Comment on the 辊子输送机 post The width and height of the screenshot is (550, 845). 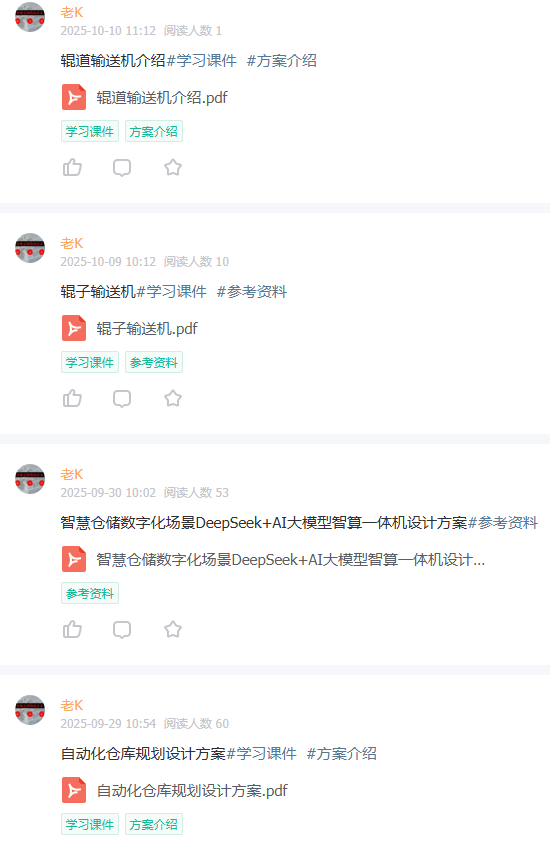pos(122,399)
